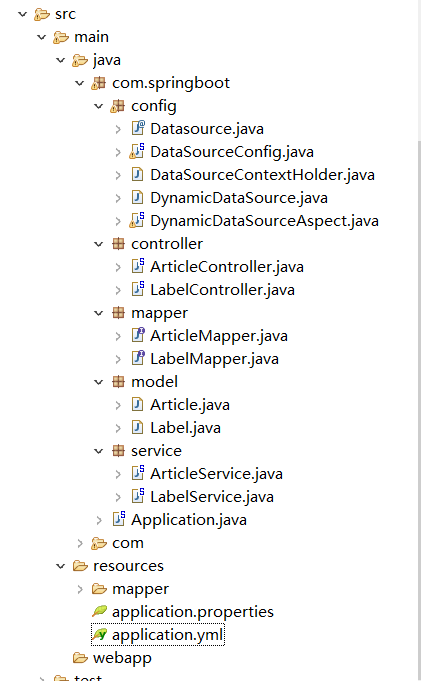Collapse the main folder arrow
Screen dimensions: 421x681
(x=42, y=37)
